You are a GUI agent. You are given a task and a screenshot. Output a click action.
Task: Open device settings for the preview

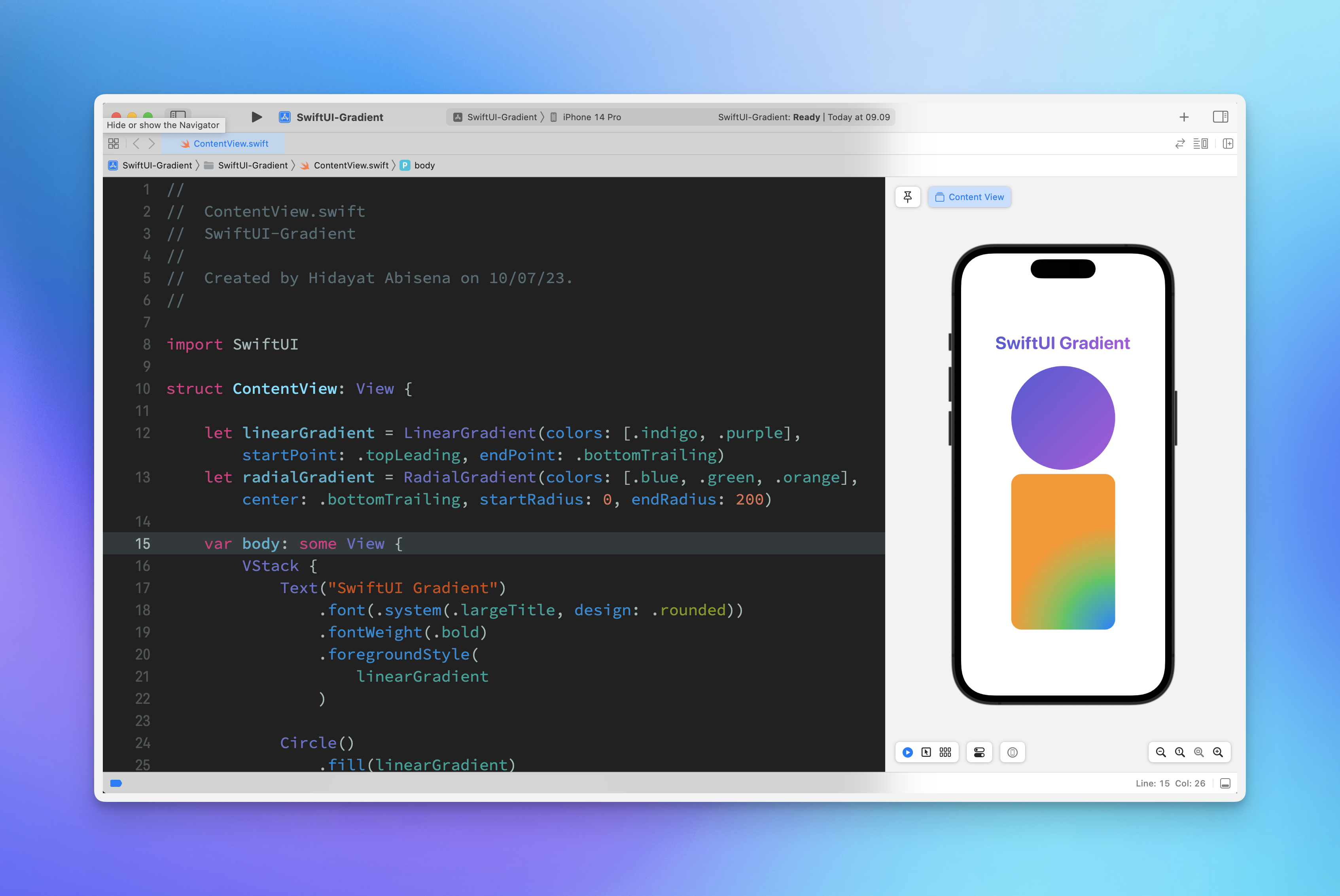pos(979,752)
